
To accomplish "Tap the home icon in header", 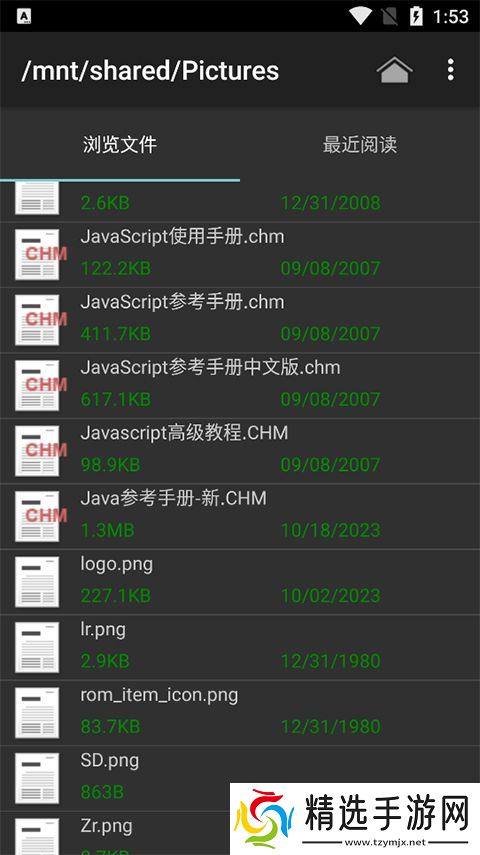I will (394, 70).
